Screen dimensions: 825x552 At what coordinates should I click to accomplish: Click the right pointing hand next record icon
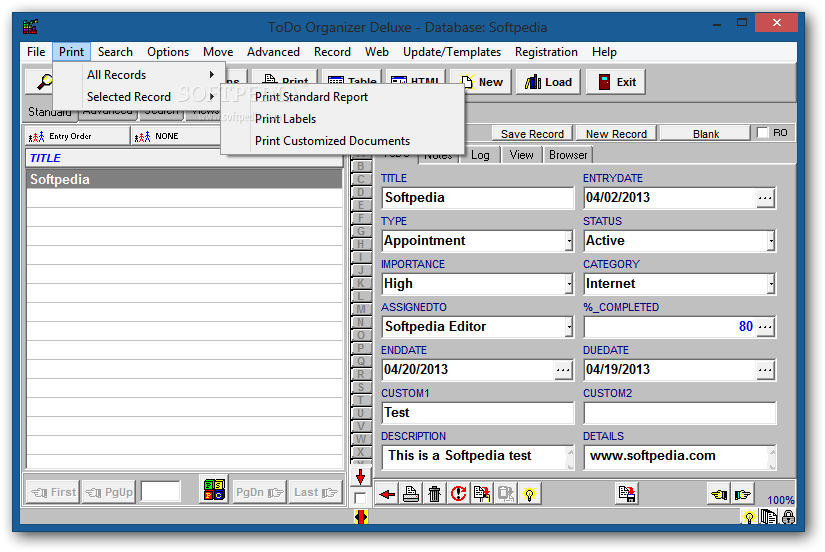742,494
